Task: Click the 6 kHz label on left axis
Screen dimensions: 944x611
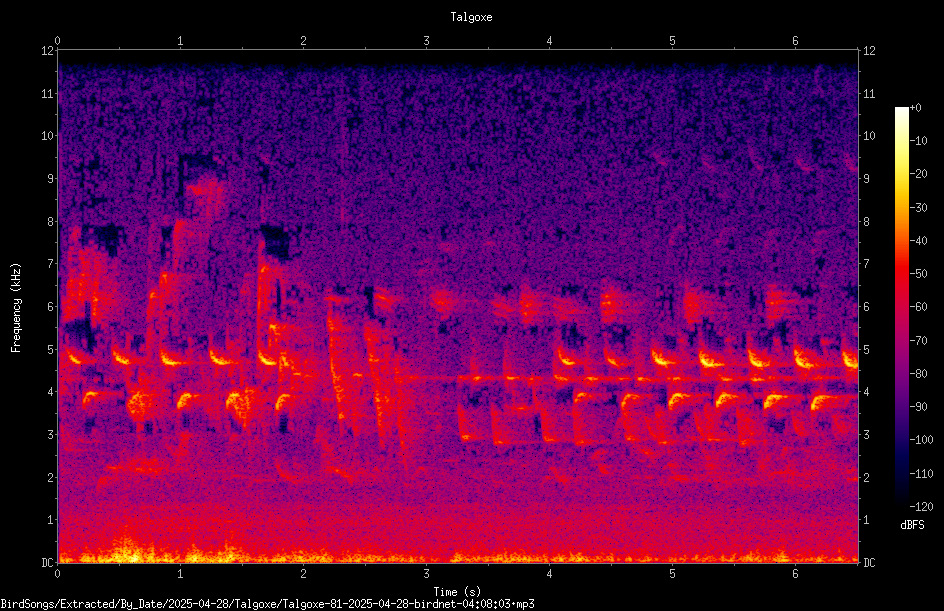Action: pos(51,306)
